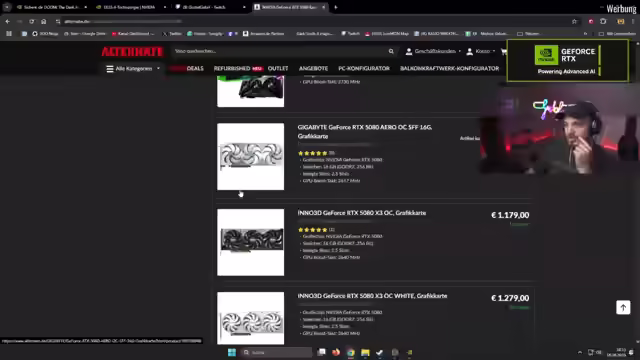
Task: Show hidden tray icons chevron
Action: [580, 352]
